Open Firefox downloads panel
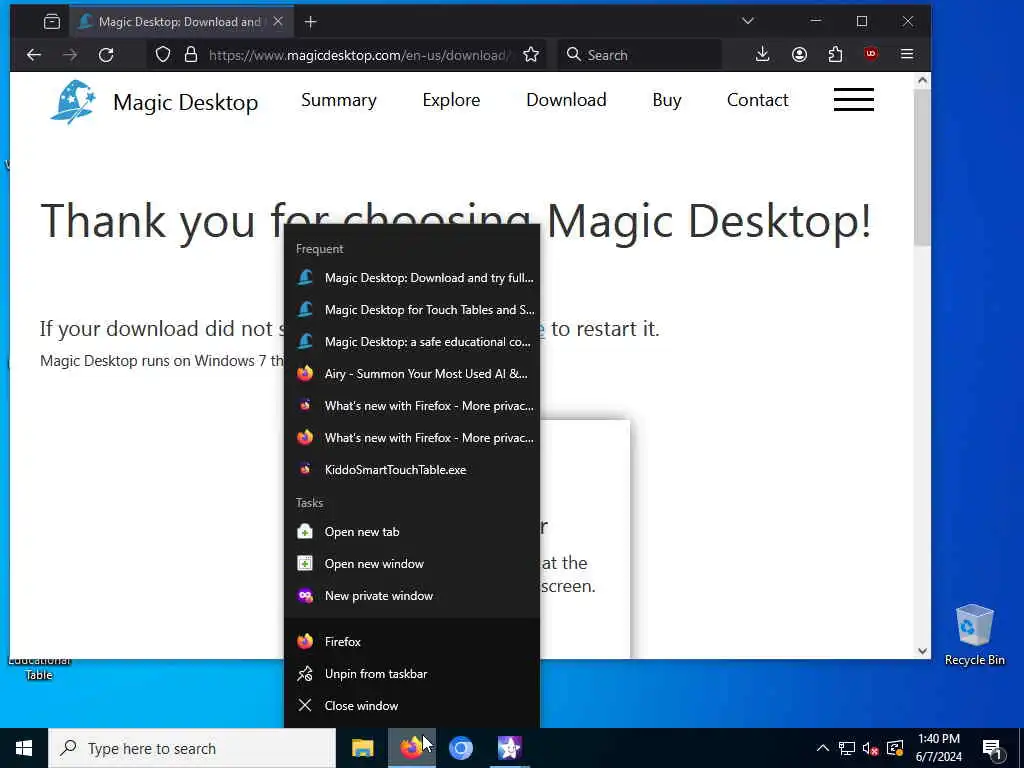This screenshot has height=768, width=1024. click(x=762, y=54)
